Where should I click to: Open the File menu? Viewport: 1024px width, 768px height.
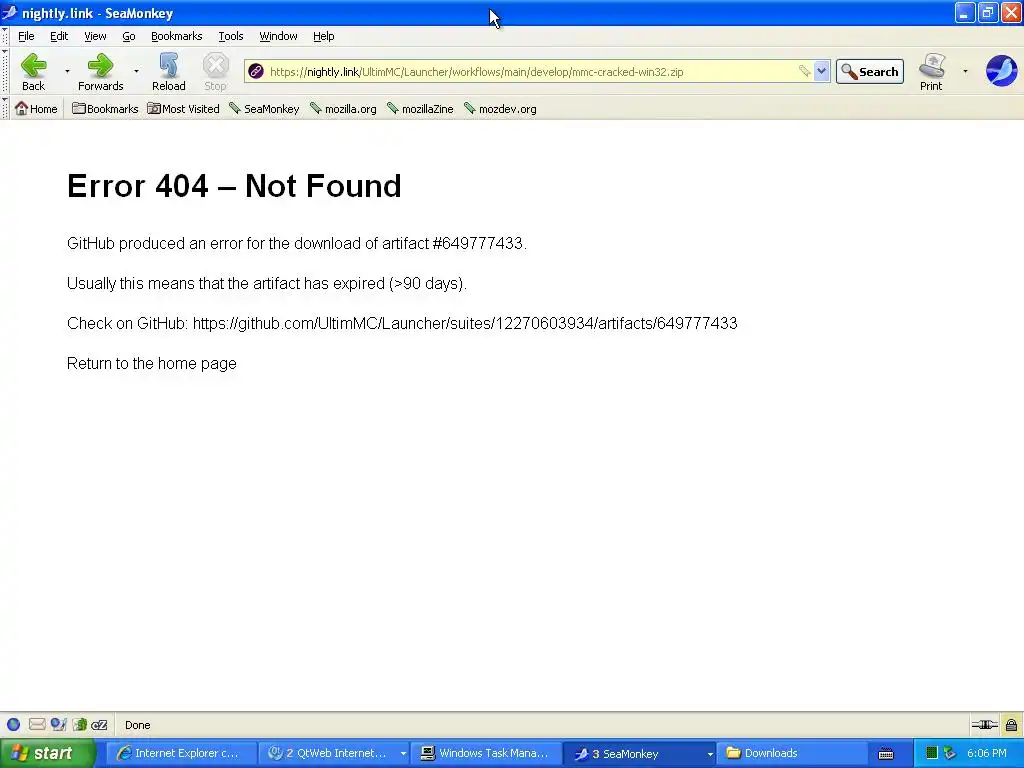[x=26, y=36]
